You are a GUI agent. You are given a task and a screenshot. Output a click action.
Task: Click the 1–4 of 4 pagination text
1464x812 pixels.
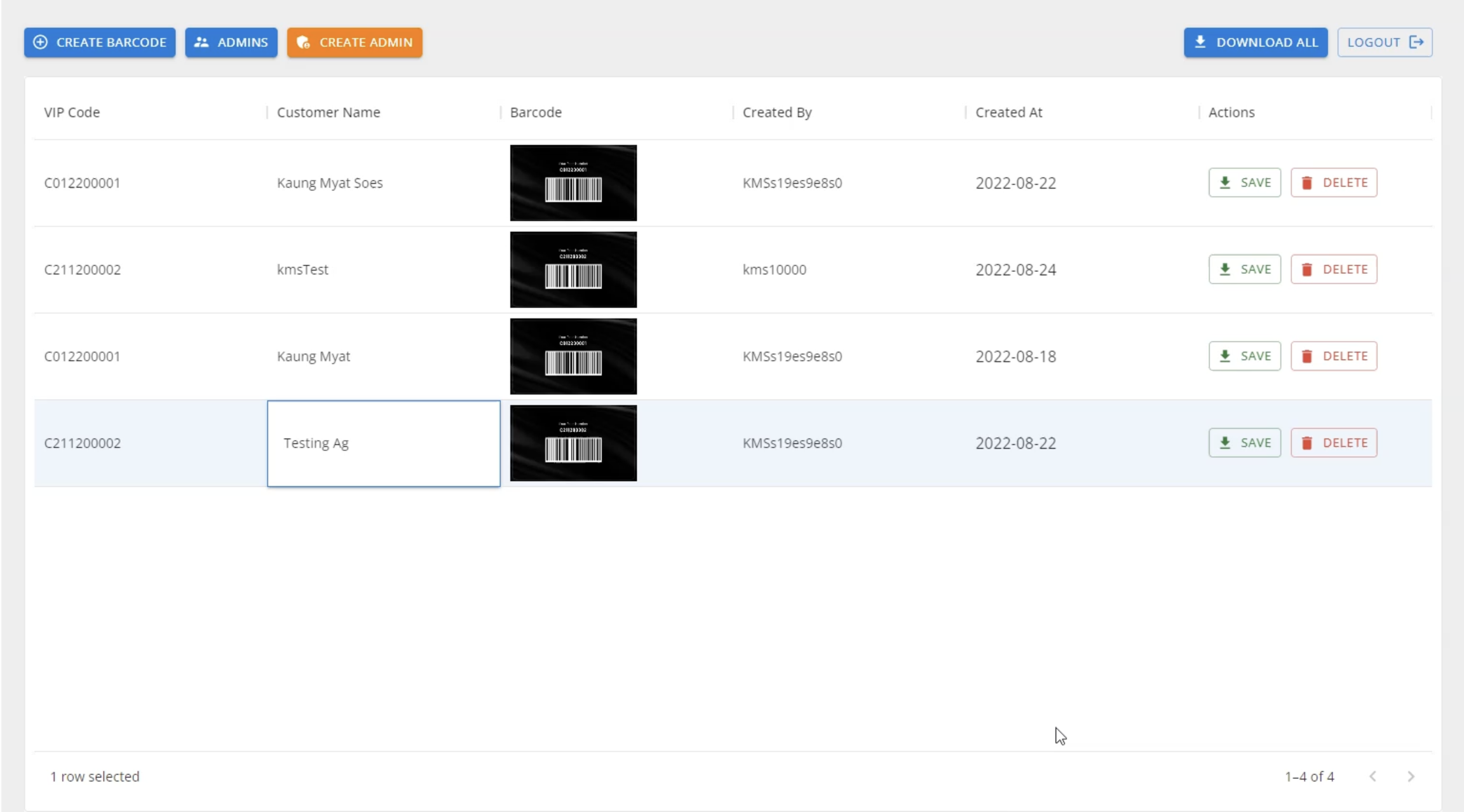(x=1309, y=776)
